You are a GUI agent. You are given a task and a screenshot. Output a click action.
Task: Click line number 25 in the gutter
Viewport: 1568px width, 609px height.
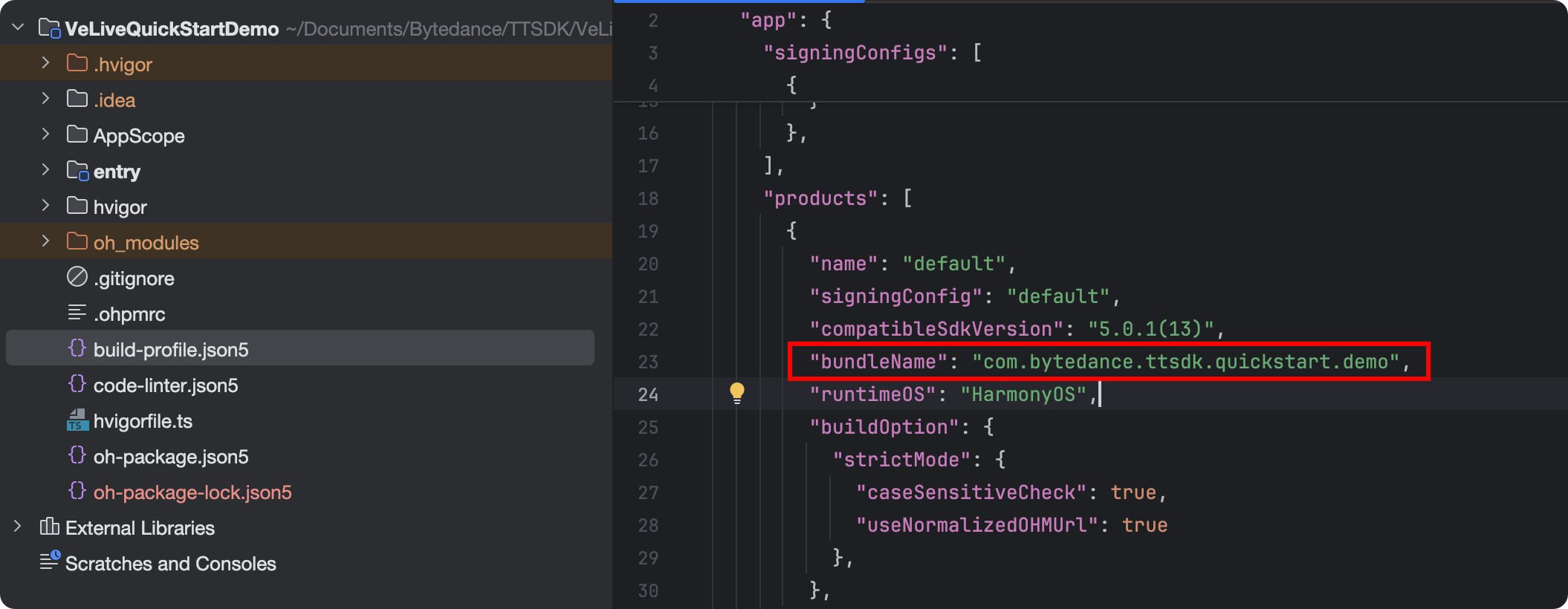[647, 427]
